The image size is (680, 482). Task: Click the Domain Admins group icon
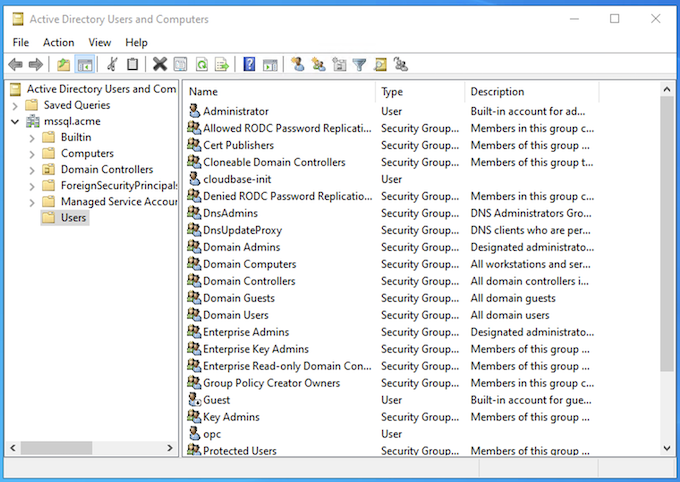(x=194, y=246)
